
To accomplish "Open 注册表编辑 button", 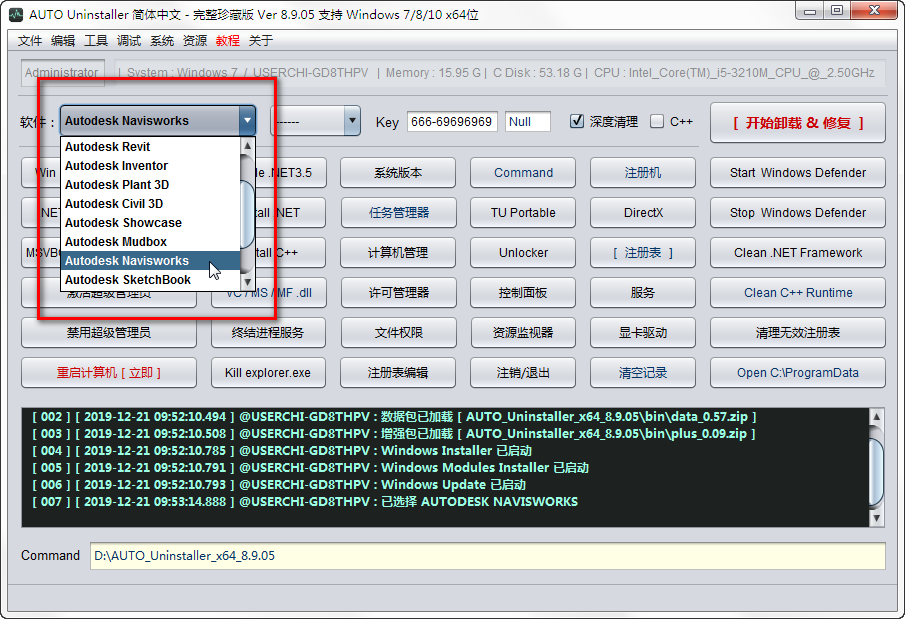I will click(x=398, y=372).
